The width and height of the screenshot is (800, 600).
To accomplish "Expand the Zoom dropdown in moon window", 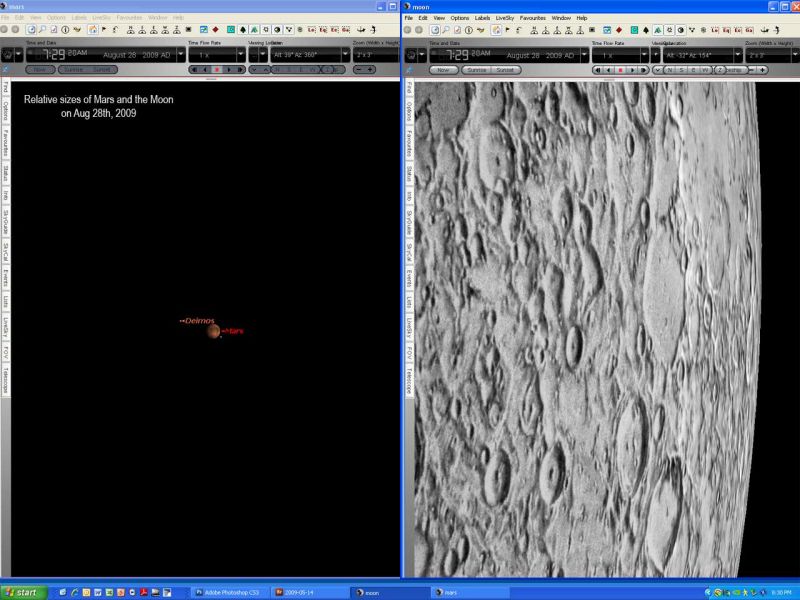I will pyautogui.click(x=795, y=55).
